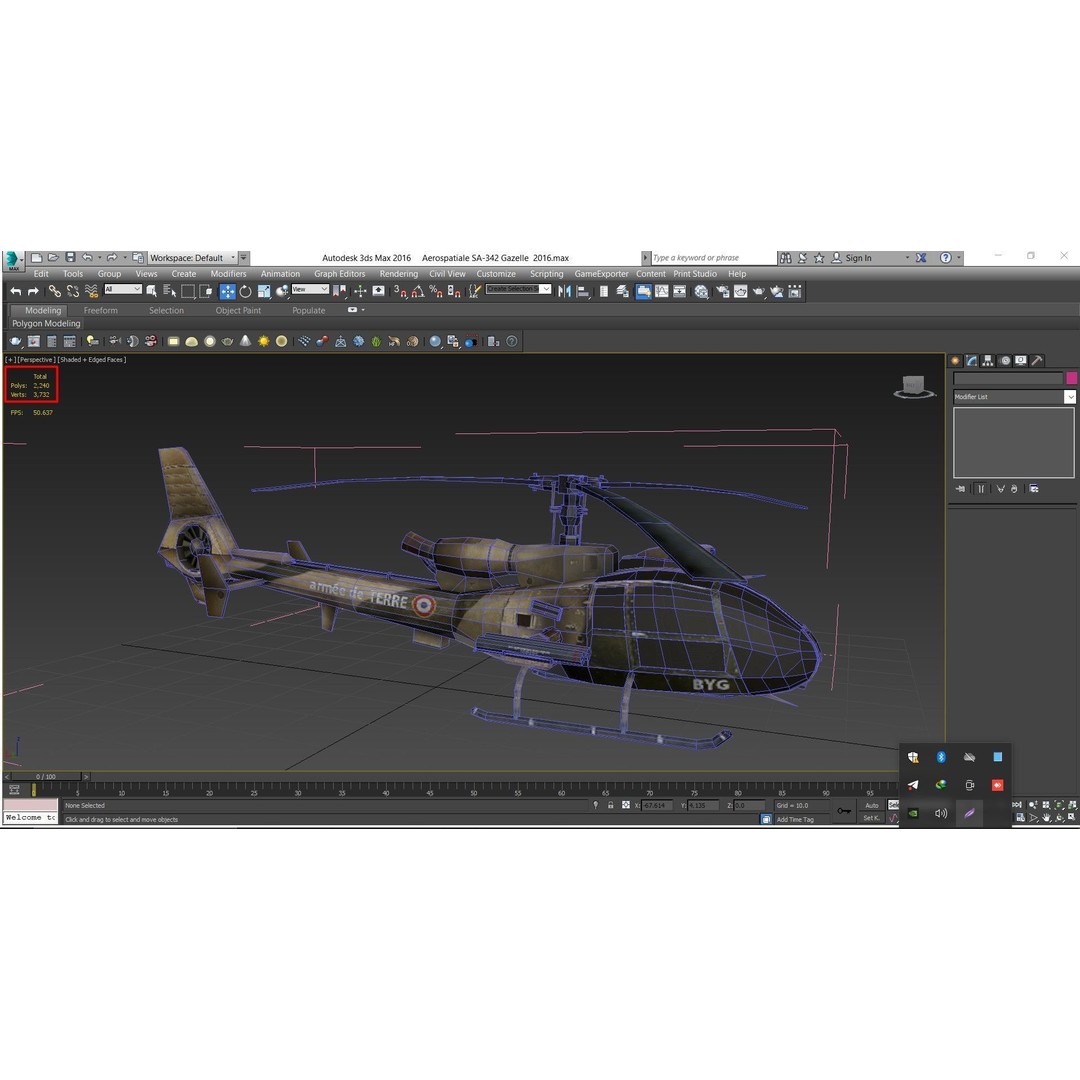Click the Align tool icon

[583, 292]
